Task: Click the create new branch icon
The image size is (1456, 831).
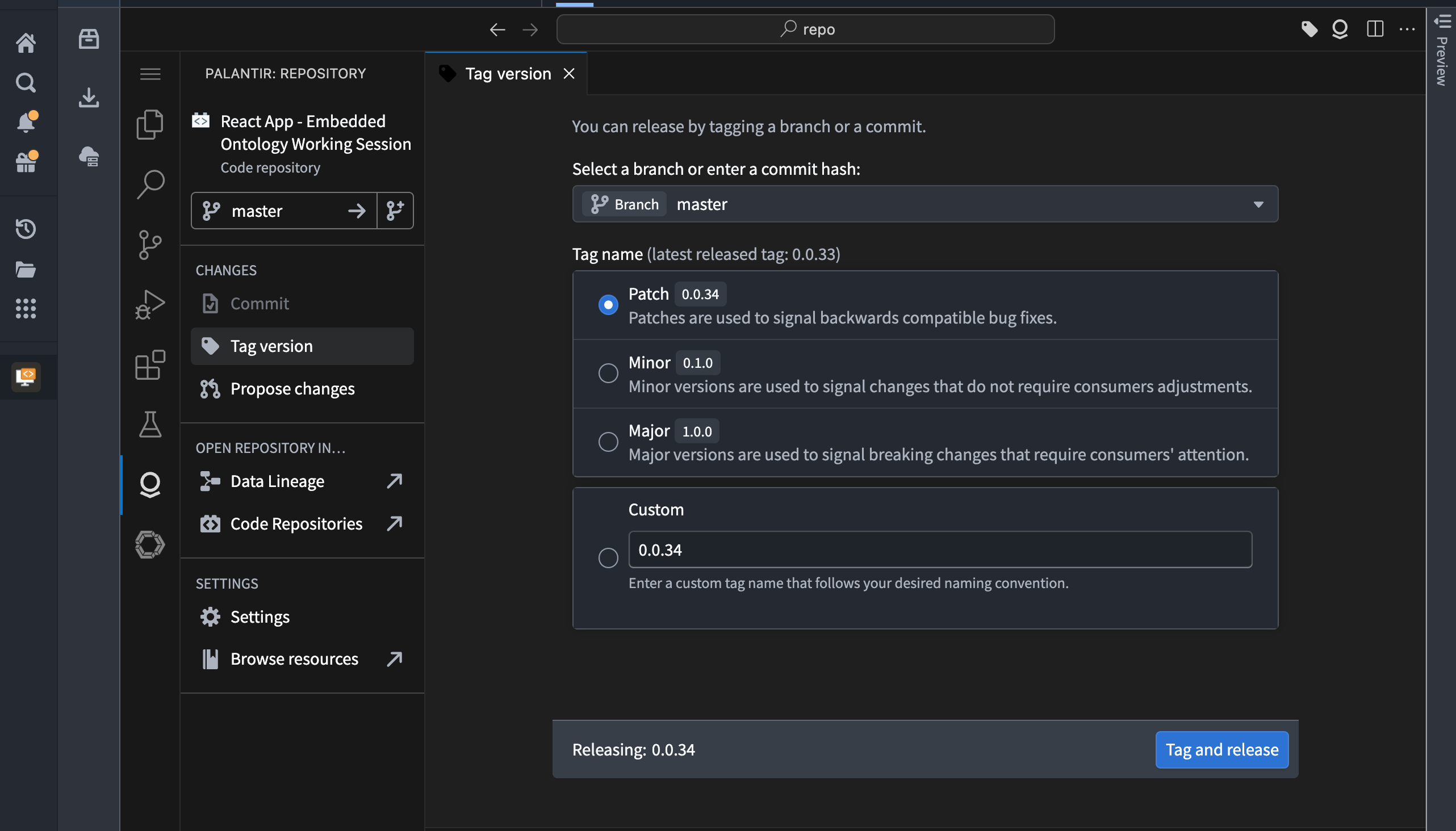Action: point(395,211)
